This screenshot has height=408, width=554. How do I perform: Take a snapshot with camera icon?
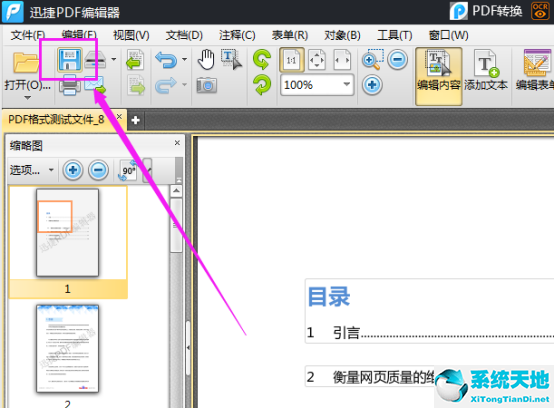(x=207, y=86)
